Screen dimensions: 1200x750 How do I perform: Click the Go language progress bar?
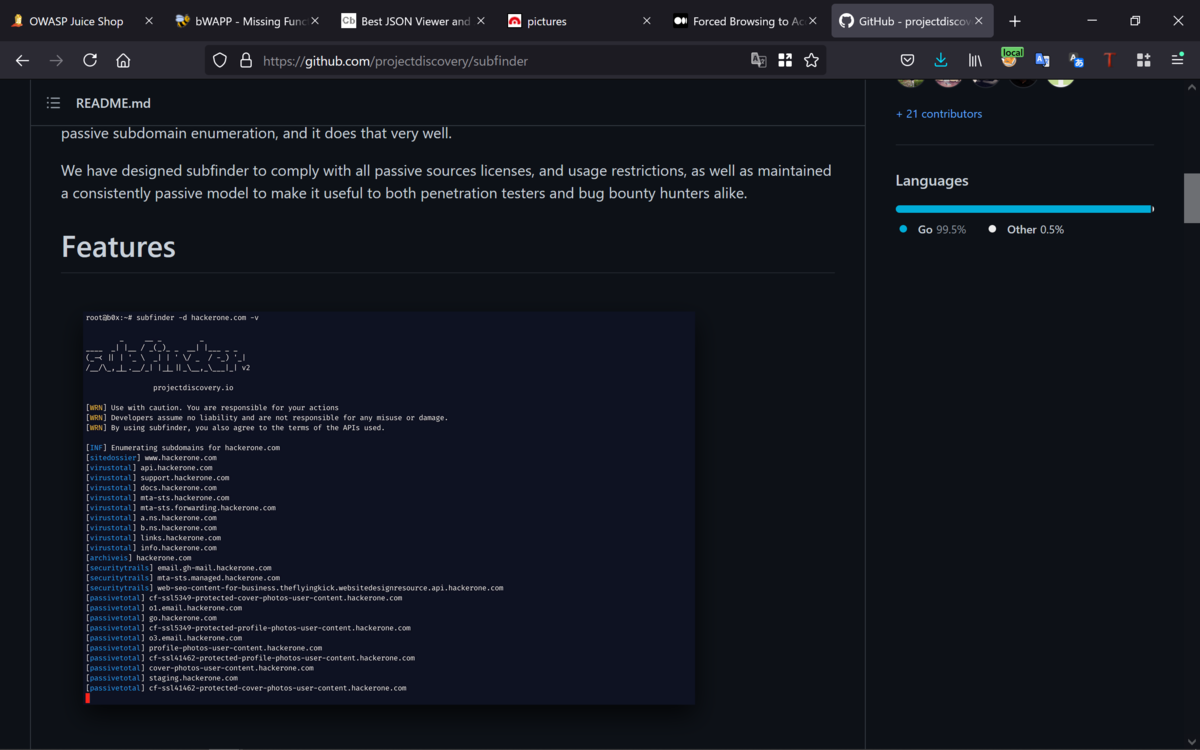pos(1023,209)
